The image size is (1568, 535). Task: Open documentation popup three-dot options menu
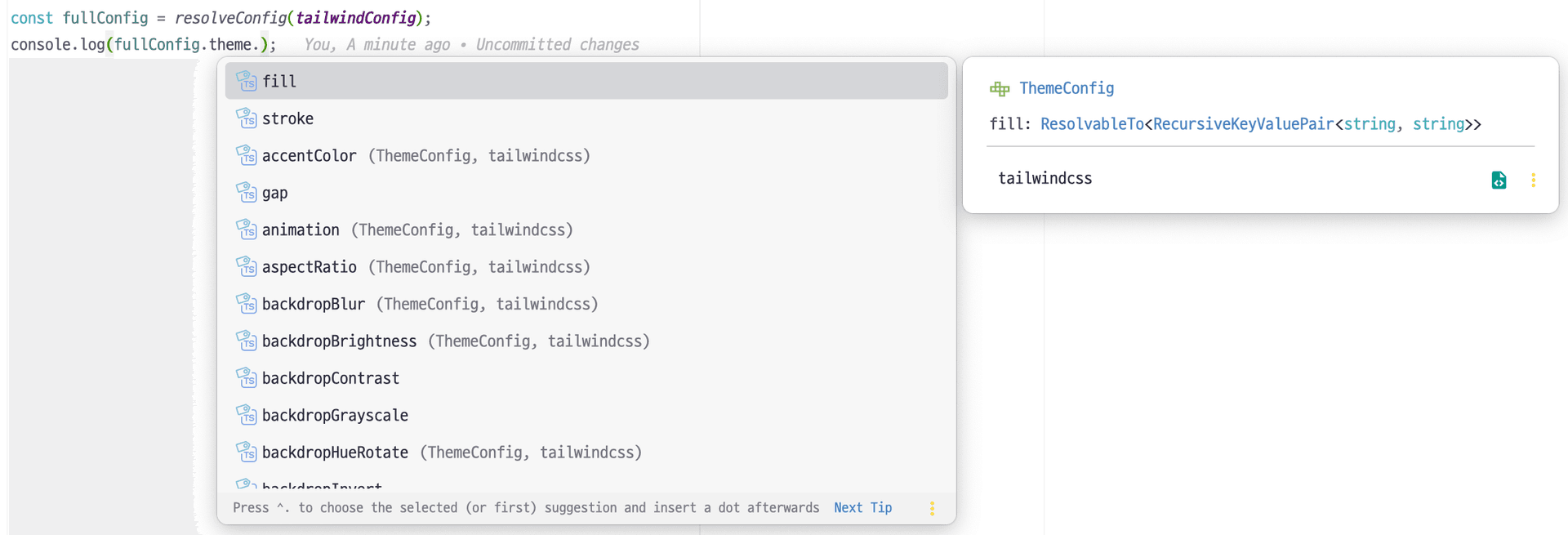(x=1533, y=180)
